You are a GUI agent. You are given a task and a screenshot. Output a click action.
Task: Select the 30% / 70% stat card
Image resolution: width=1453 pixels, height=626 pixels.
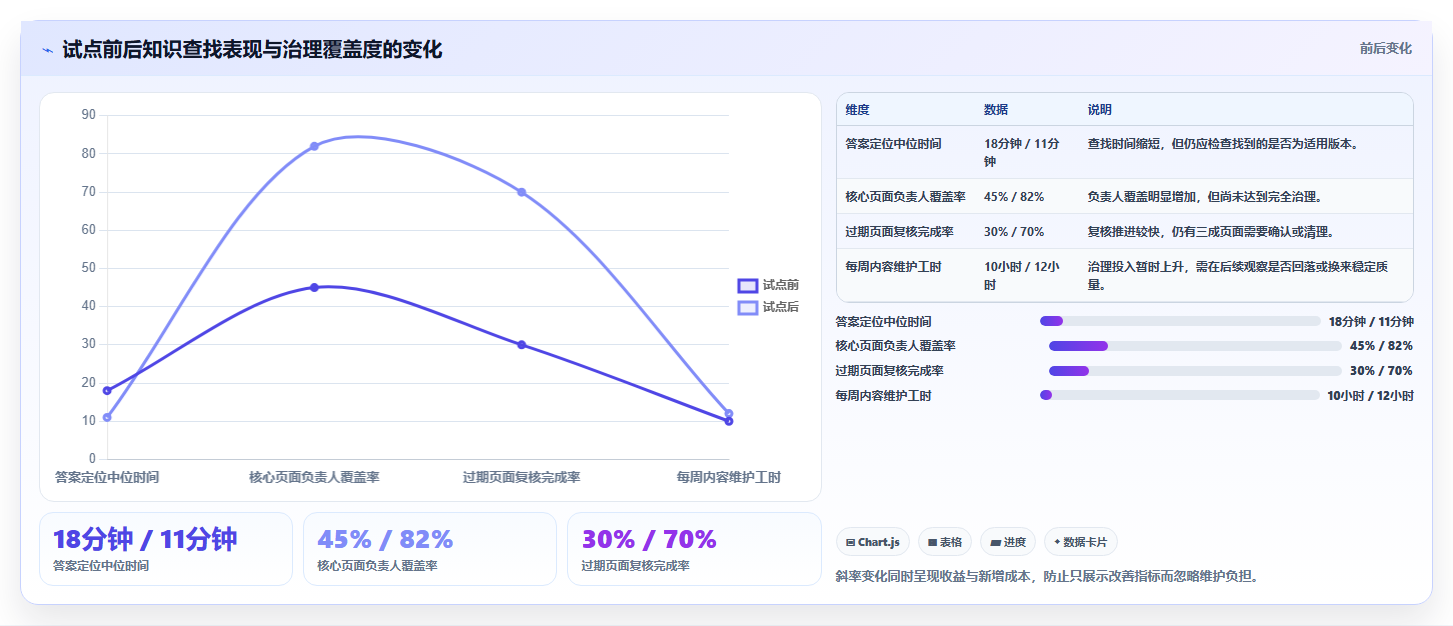[x=693, y=549]
